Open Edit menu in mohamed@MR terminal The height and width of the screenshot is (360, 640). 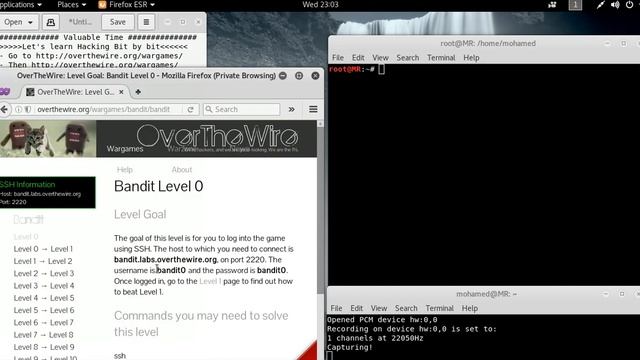(356, 308)
